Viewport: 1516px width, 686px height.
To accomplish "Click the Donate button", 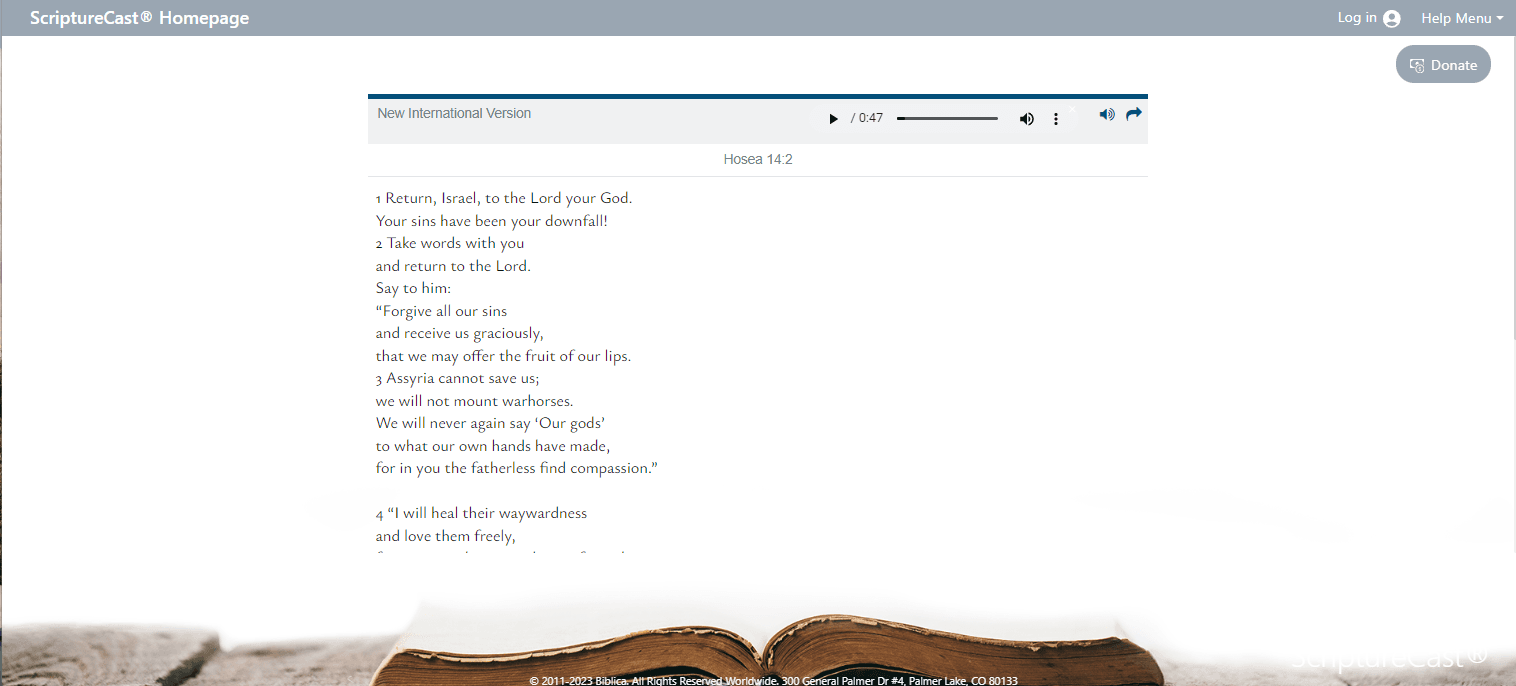I will [1443, 65].
